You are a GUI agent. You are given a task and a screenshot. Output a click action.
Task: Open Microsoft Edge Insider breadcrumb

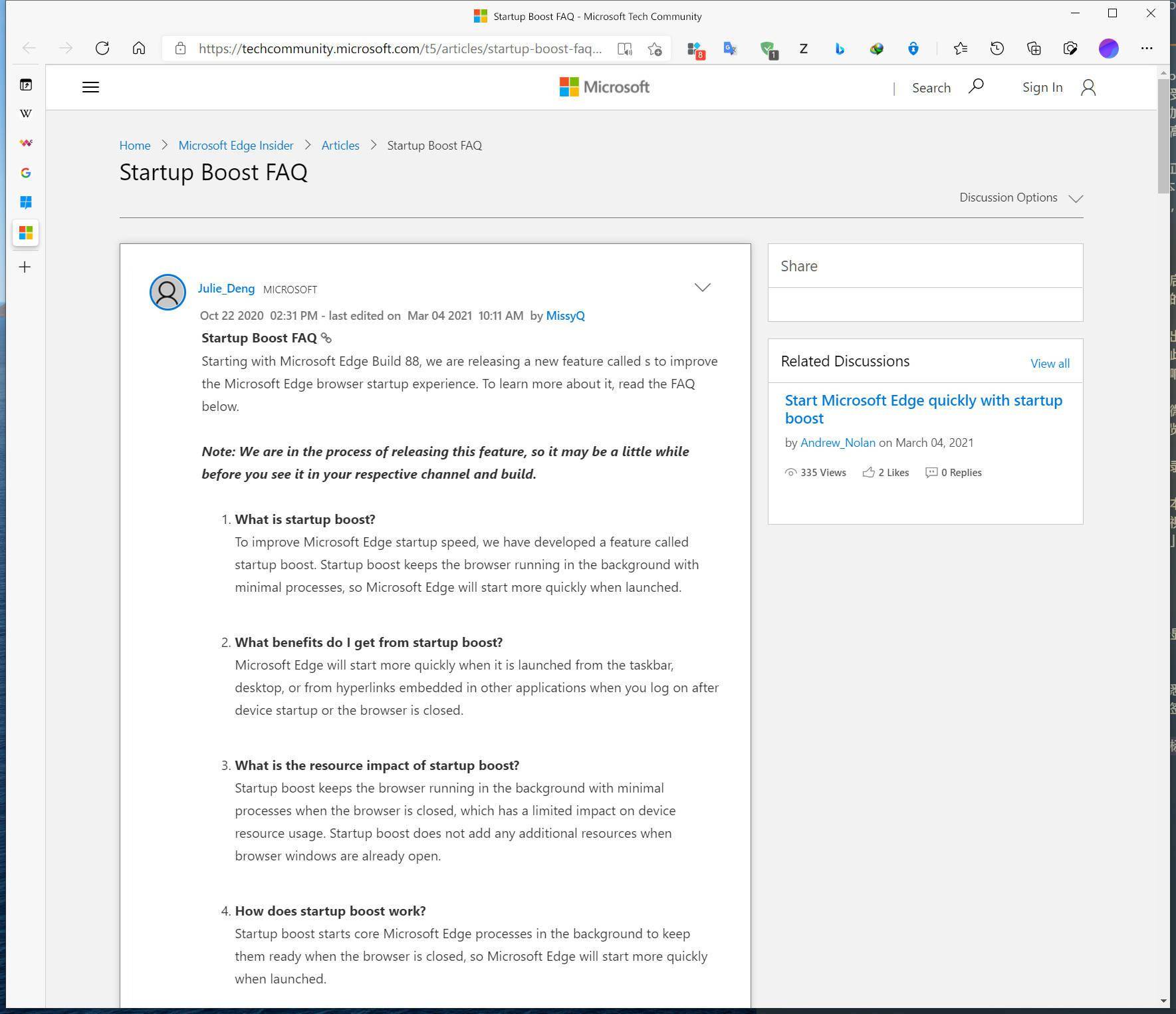236,146
